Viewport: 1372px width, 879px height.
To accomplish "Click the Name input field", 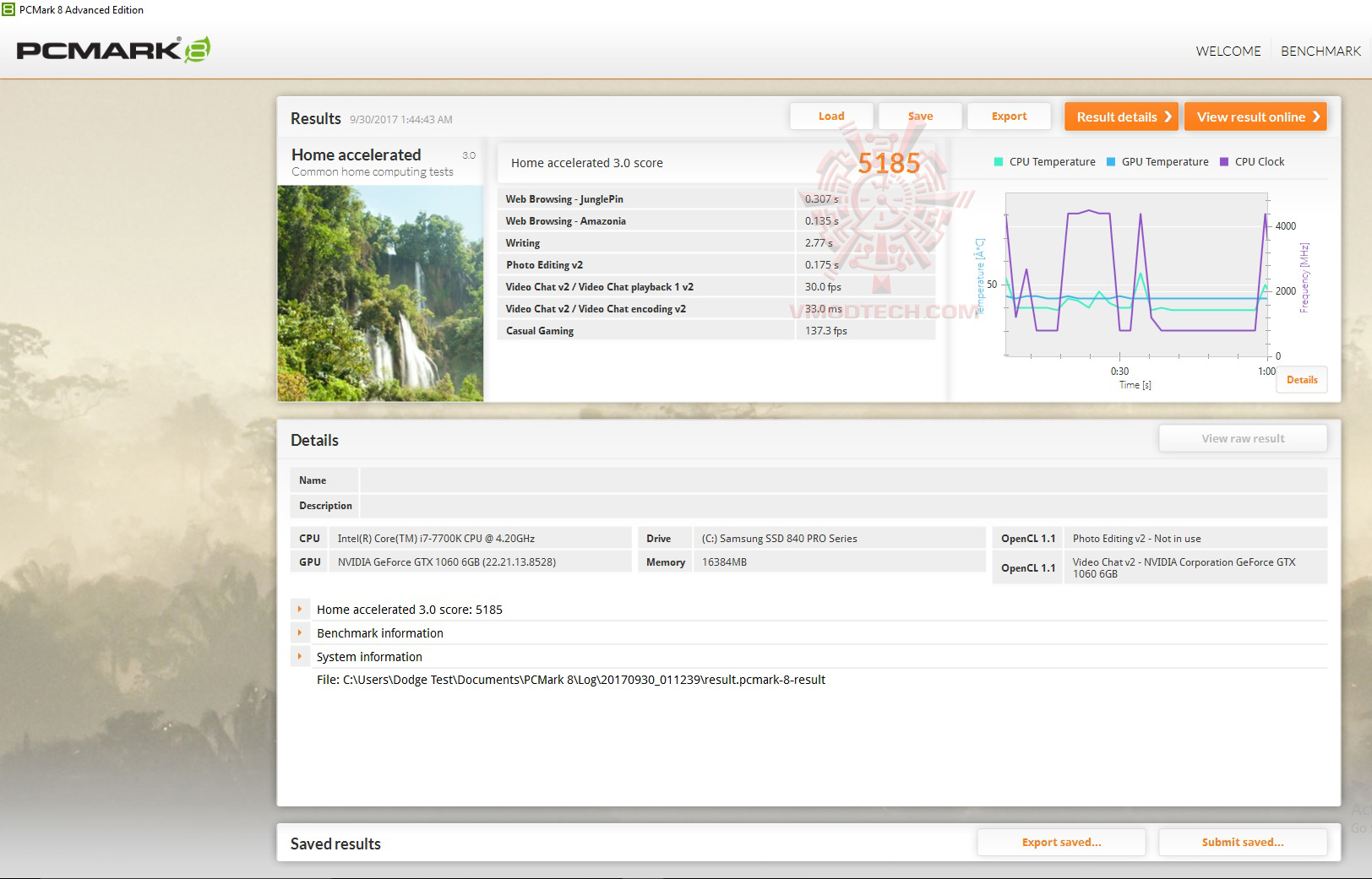I will 843,480.
